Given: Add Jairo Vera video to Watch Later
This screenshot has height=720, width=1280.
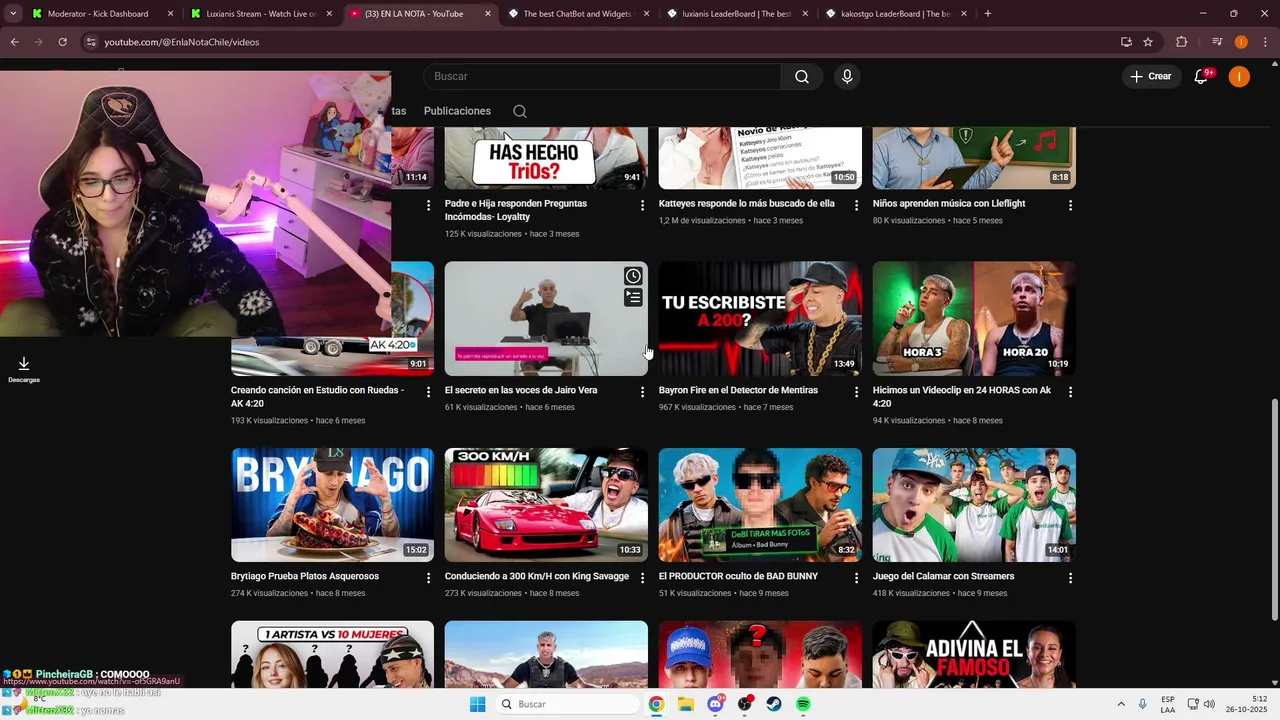Looking at the screenshot, I should coord(633,276).
